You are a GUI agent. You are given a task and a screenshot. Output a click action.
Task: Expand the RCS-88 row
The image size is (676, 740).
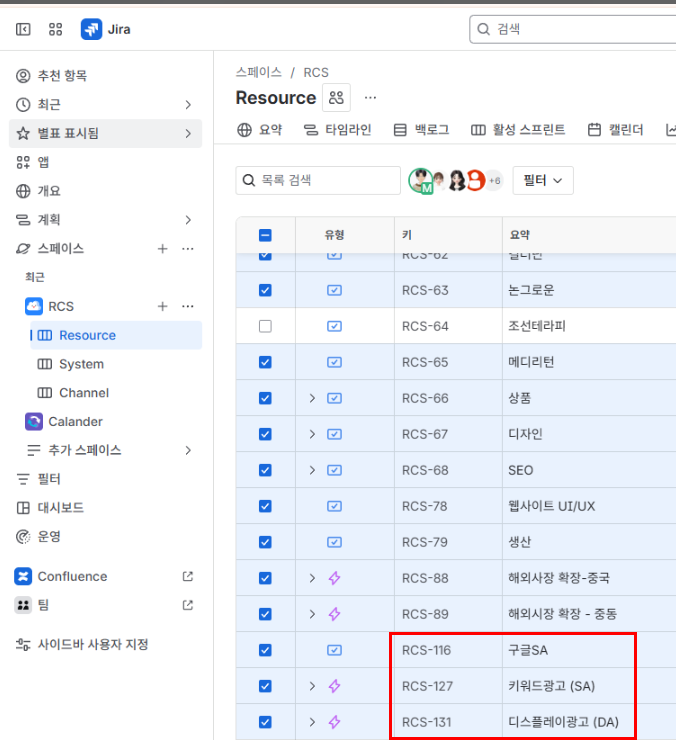(x=312, y=578)
